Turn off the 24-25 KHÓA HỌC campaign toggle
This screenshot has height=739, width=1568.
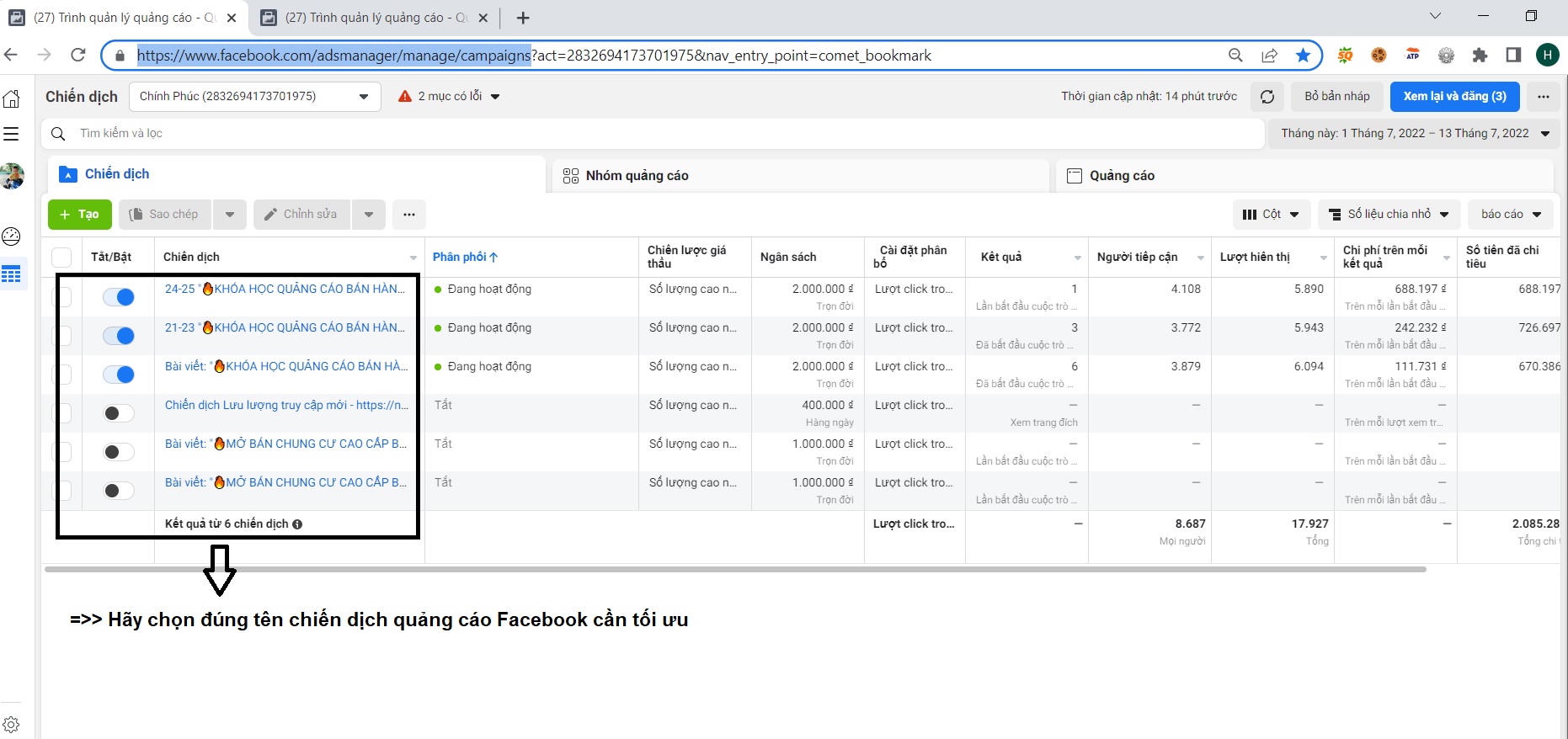click(x=119, y=296)
